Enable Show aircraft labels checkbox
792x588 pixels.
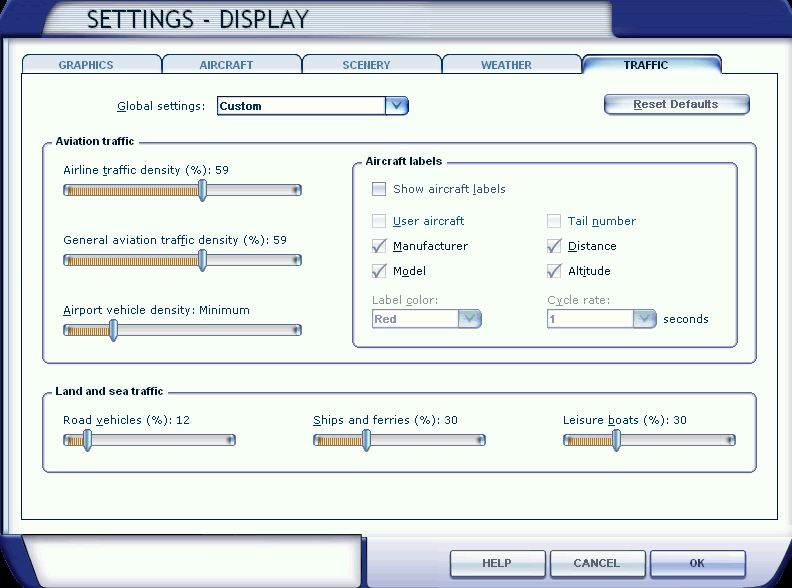click(379, 189)
